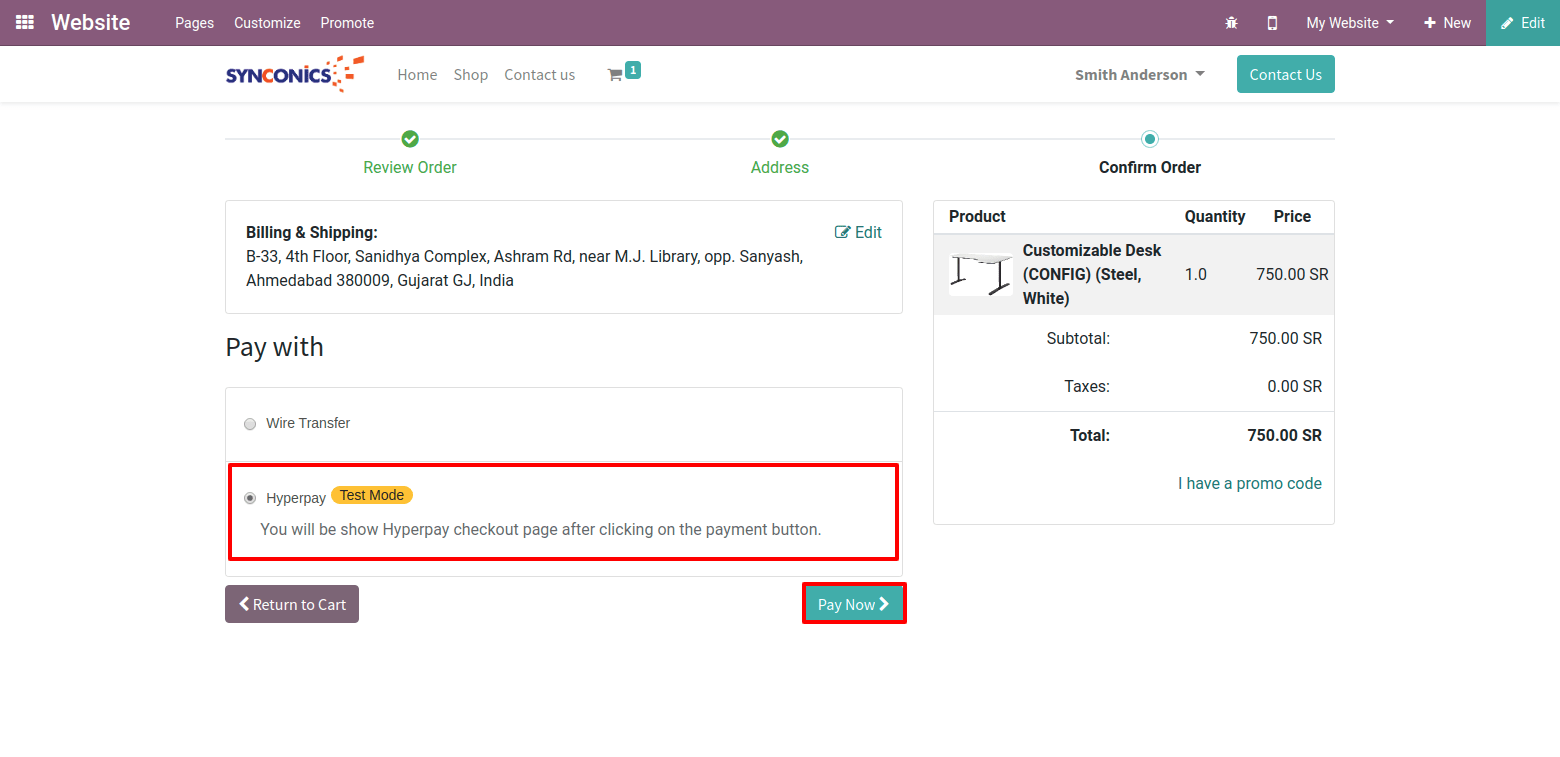
Task: Click the Website app title
Action: tap(91, 22)
